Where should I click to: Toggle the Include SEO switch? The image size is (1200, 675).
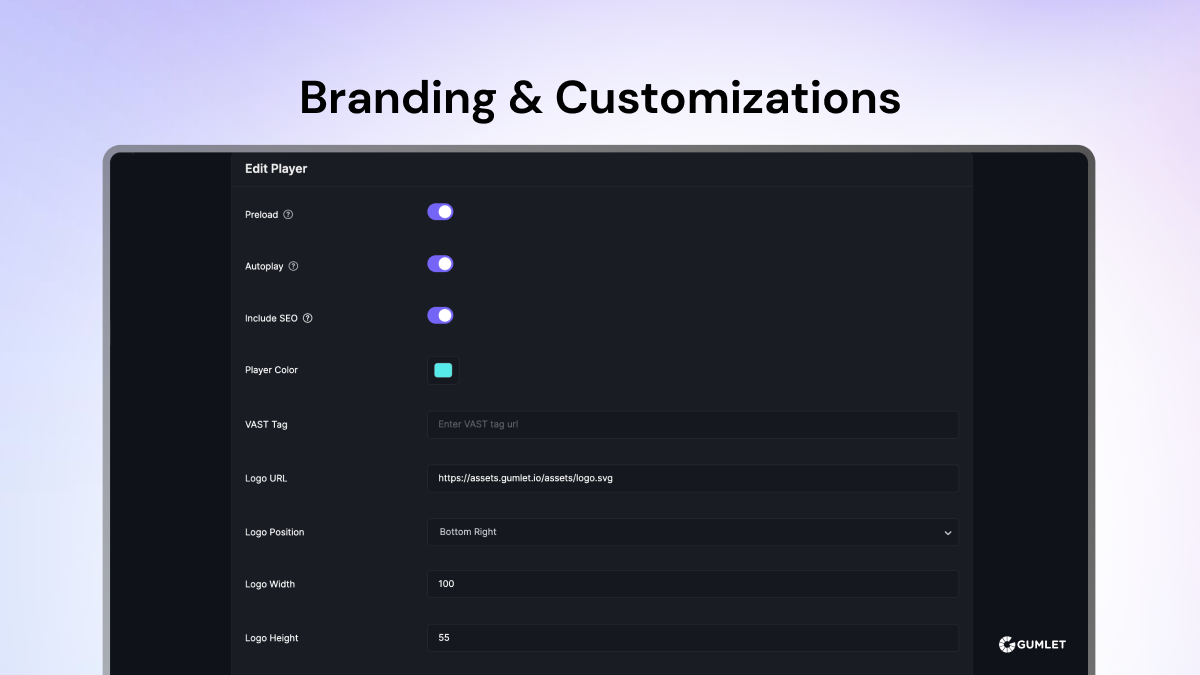pyautogui.click(x=440, y=316)
